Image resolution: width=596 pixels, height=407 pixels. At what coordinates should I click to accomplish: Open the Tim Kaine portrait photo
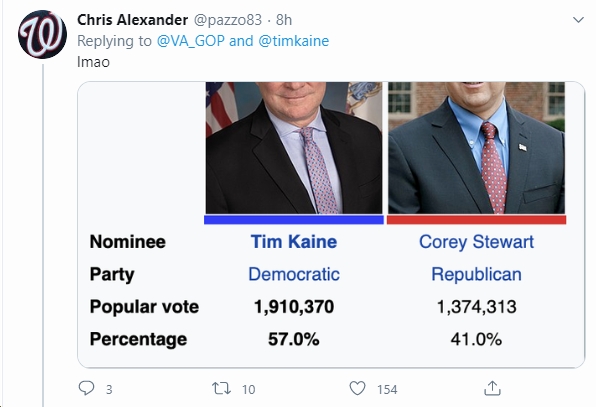click(294, 148)
